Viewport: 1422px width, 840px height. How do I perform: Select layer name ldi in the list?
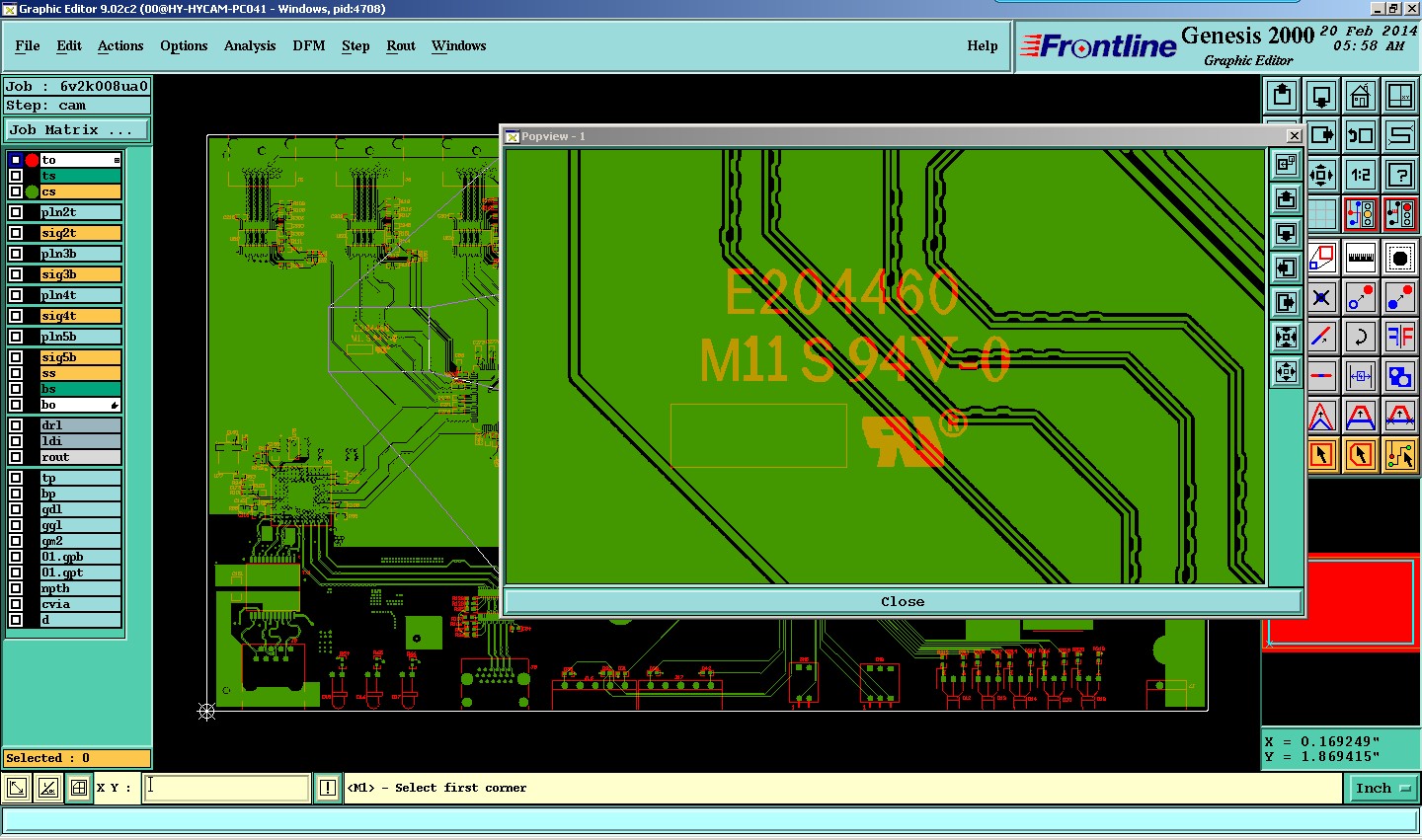[x=80, y=441]
